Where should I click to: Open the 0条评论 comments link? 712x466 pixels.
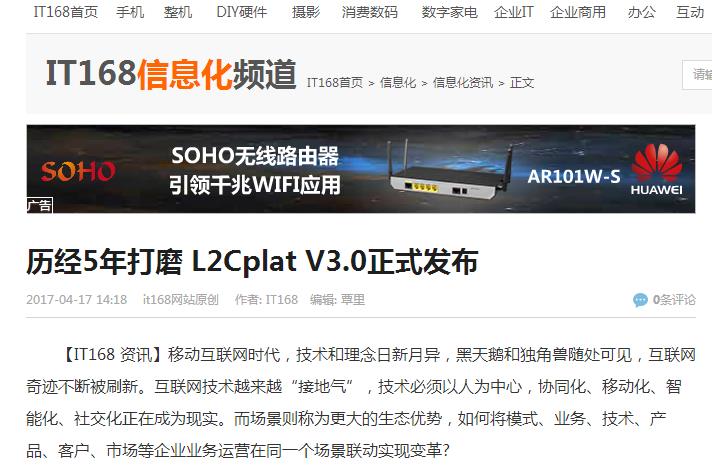click(x=674, y=300)
